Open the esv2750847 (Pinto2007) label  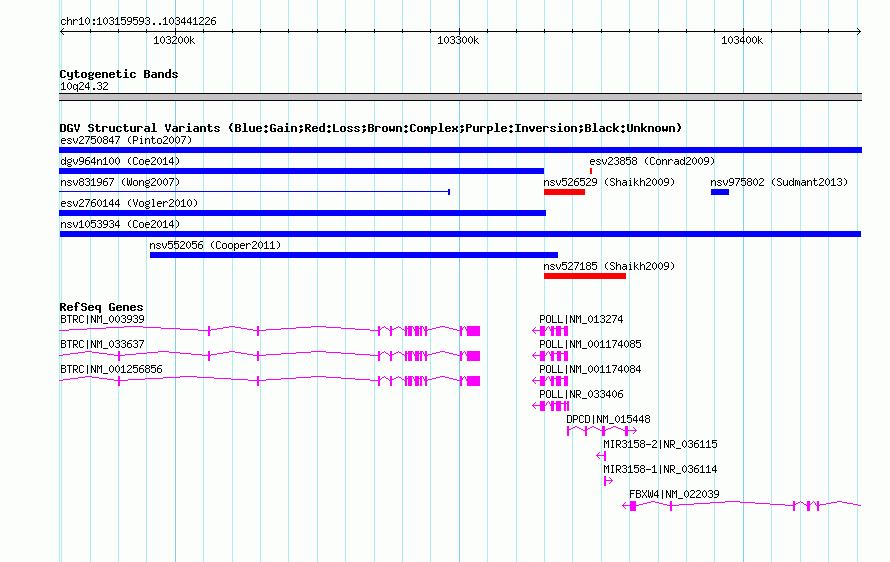coord(126,140)
